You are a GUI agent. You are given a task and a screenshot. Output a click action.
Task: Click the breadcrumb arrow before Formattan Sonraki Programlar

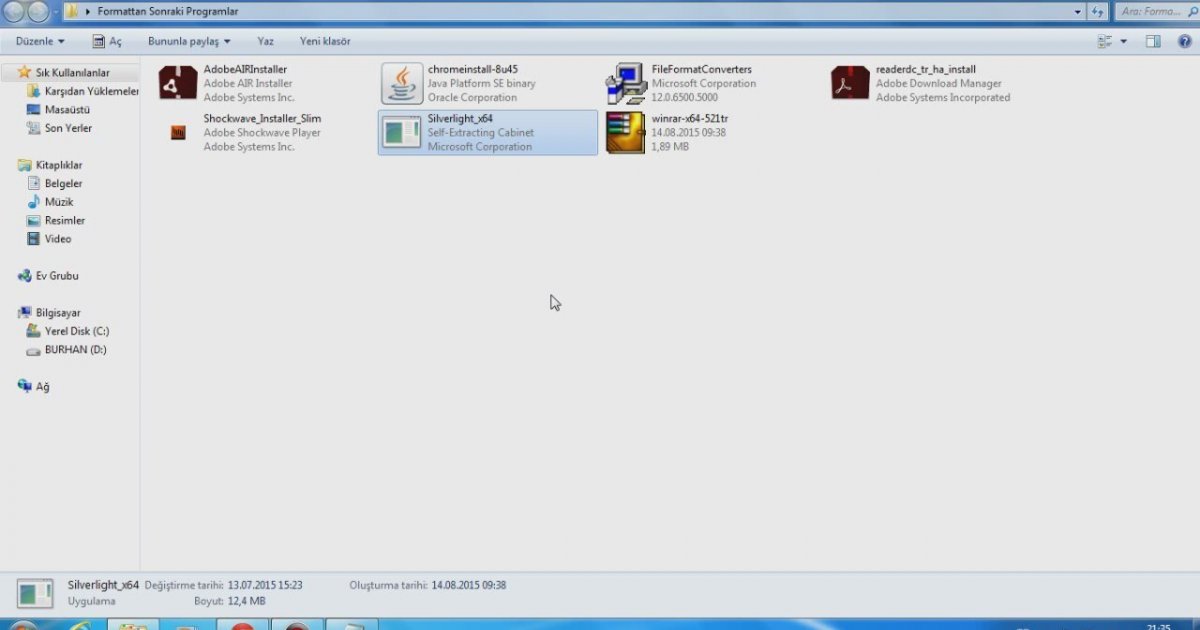[x=89, y=12]
